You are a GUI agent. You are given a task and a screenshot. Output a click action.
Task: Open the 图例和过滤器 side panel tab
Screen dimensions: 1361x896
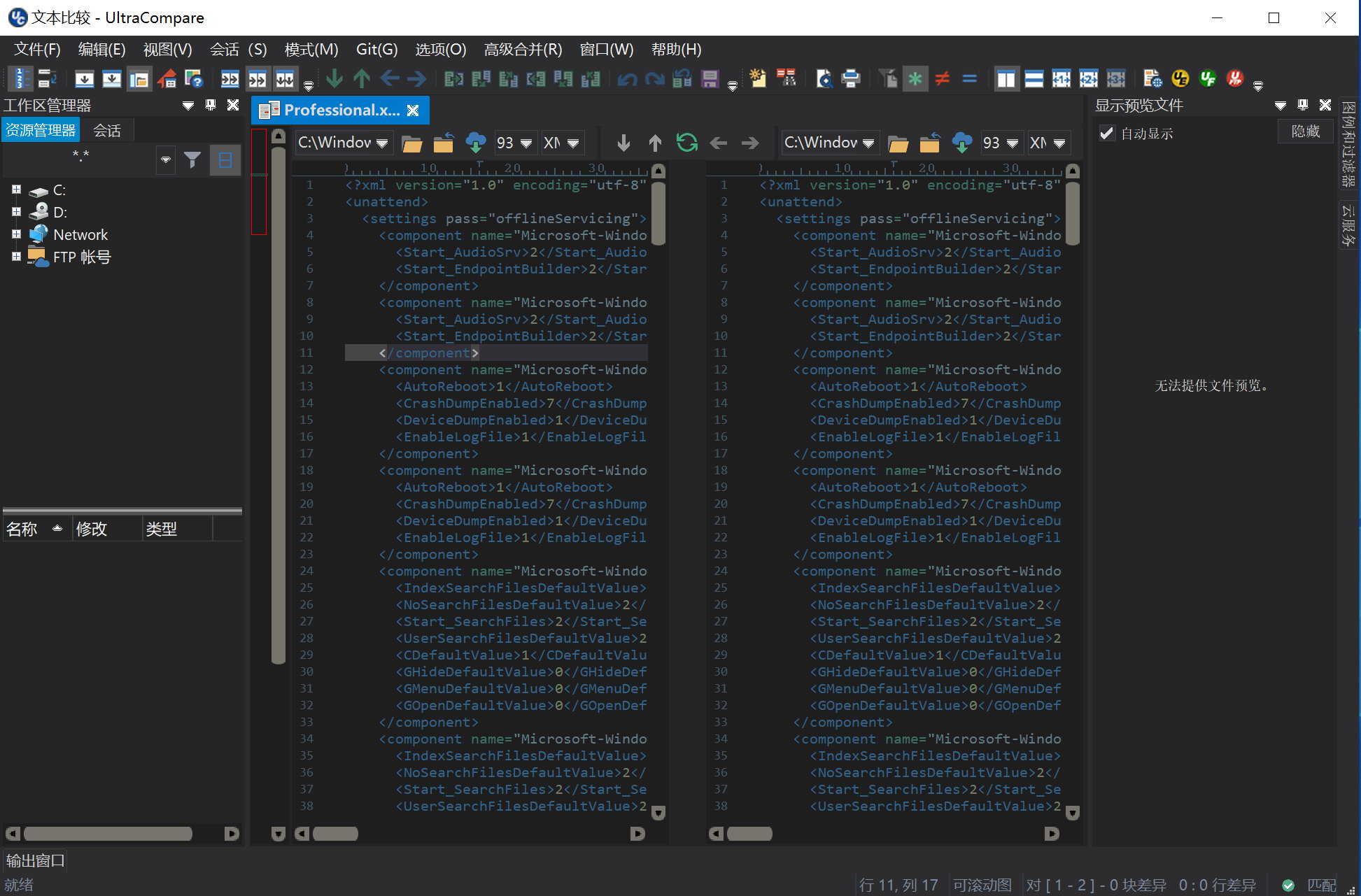[1348, 143]
